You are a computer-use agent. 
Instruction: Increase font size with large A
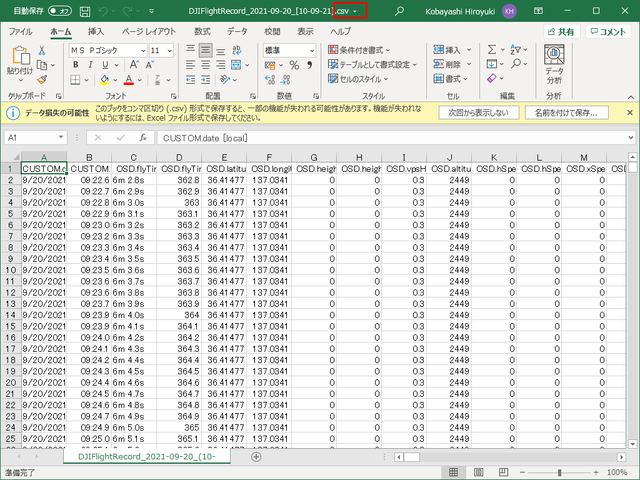(x=134, y=65)
